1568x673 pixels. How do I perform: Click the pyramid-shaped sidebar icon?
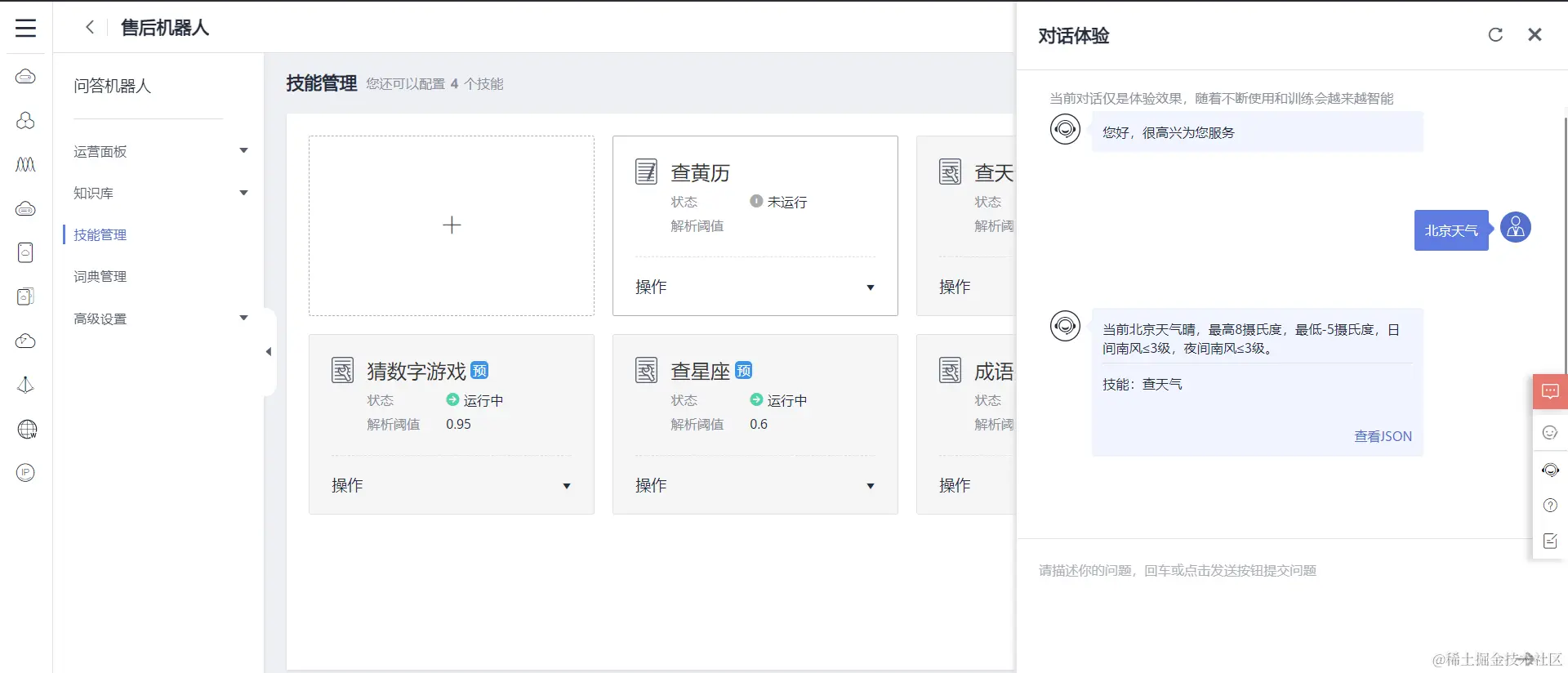26,385
